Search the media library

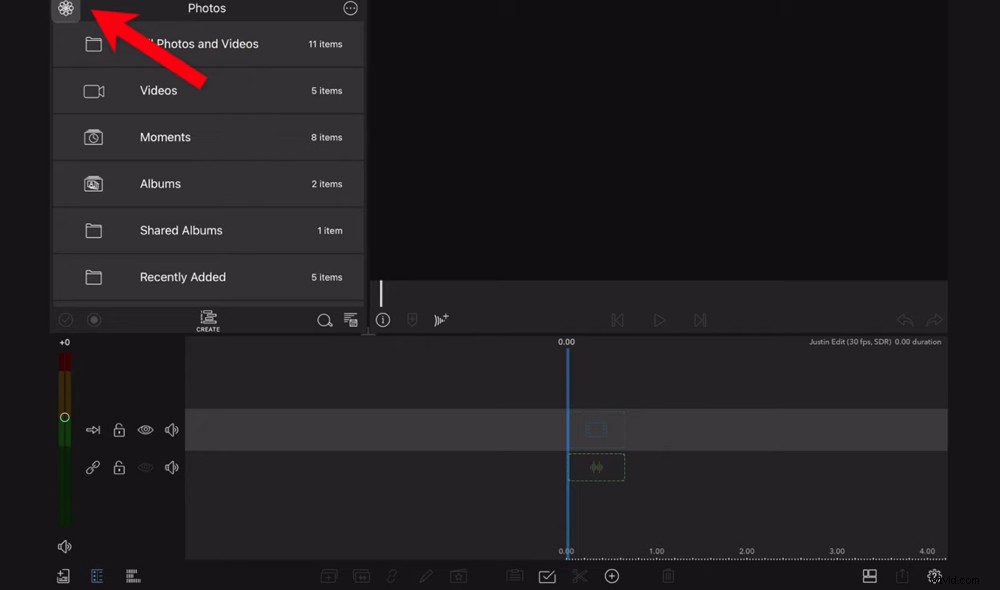tap(325, 320)
